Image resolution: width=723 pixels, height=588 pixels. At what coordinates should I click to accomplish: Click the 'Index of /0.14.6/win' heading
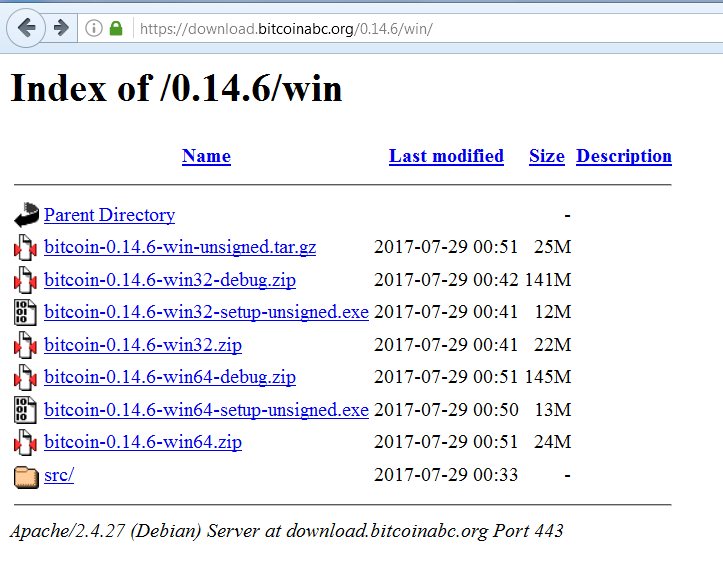[176, 88]
